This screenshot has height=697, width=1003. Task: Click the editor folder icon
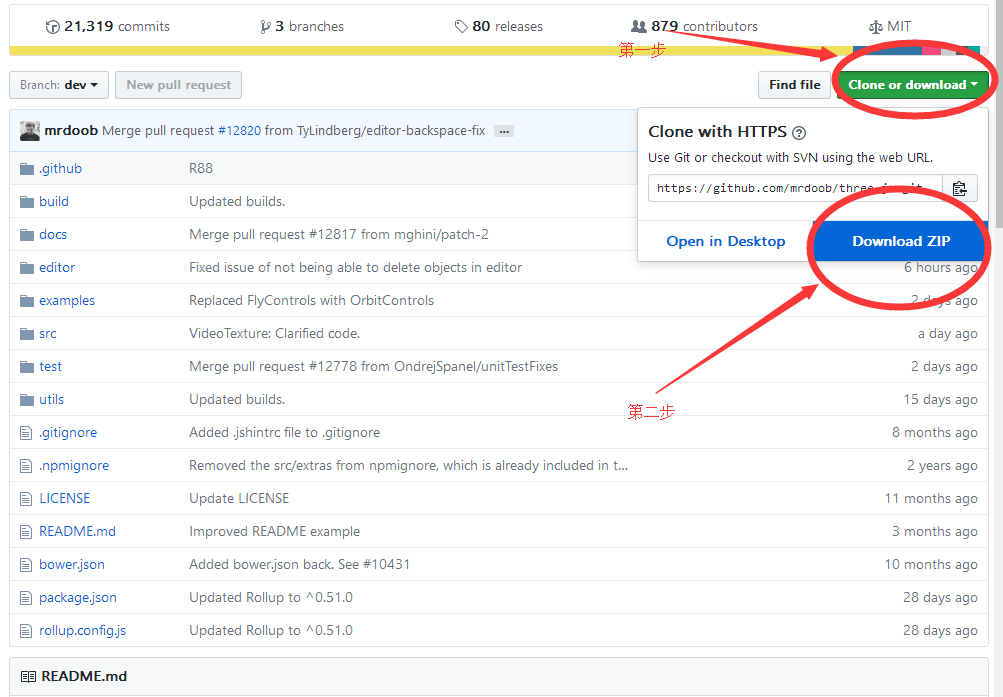[27, 268]
